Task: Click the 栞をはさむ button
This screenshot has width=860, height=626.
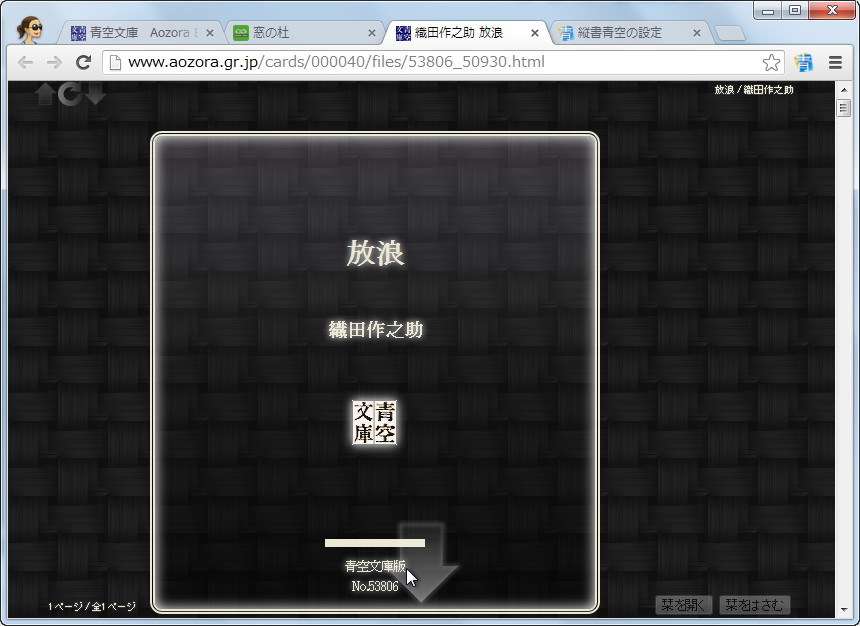Action: (755, 605)
